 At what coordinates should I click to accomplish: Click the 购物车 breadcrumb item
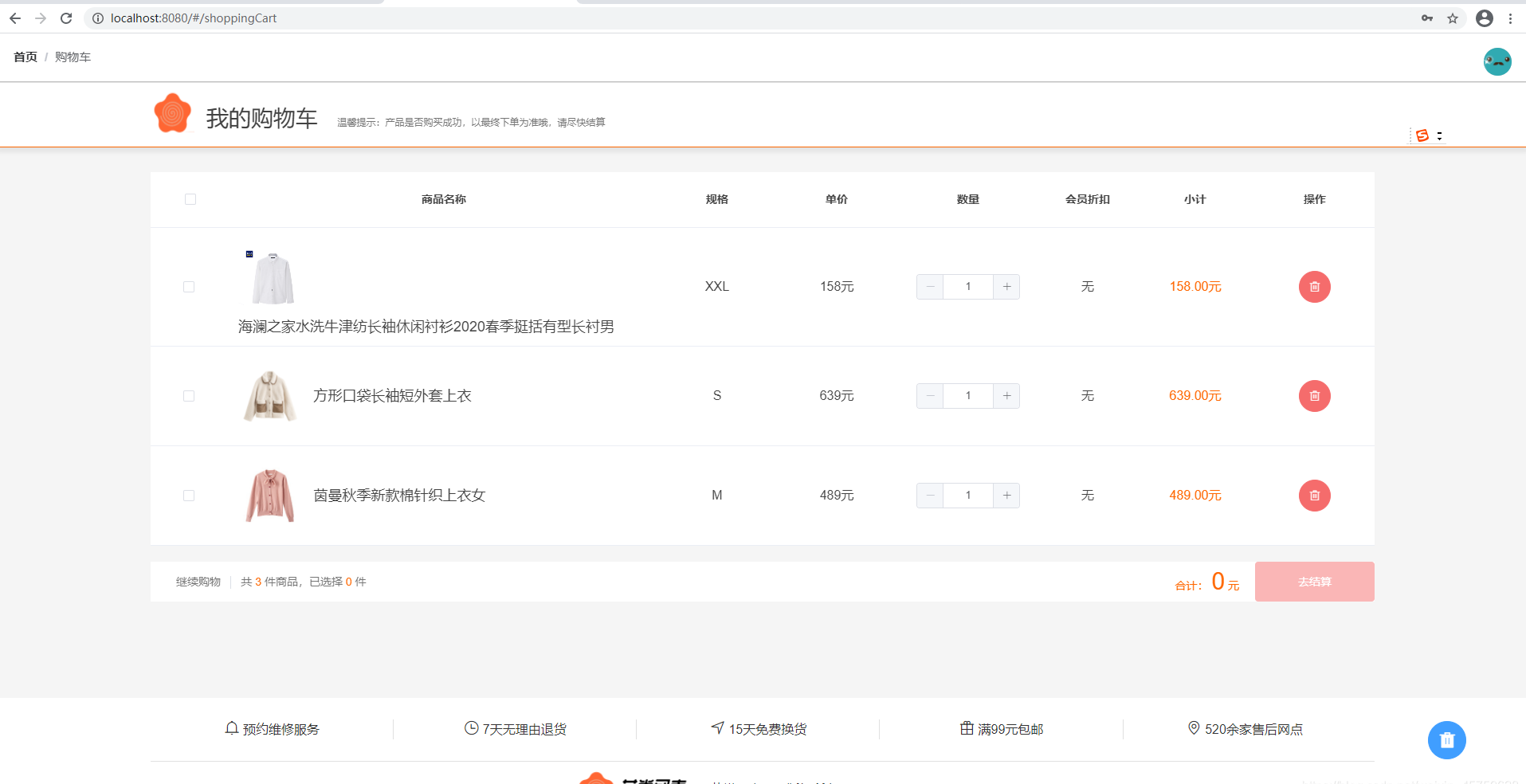click(x=73, y=57)
